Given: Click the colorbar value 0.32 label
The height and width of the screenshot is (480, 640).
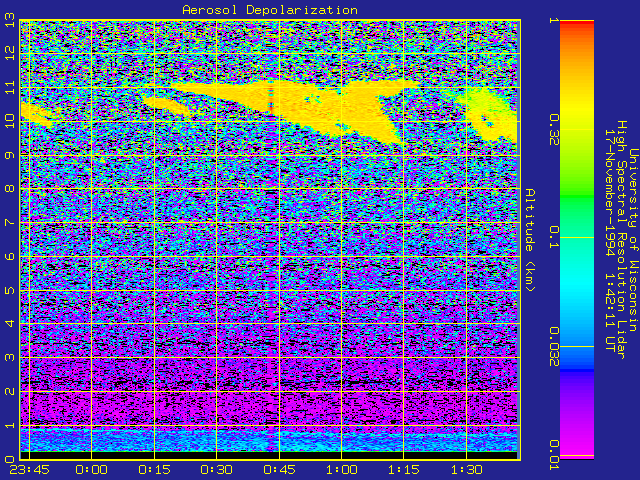Looking at the screenshot, I should point(553,130).
